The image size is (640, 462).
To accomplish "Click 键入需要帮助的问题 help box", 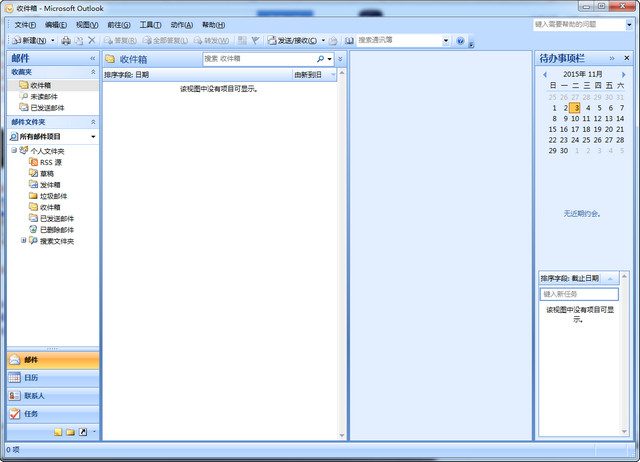I will pos(579,24).
